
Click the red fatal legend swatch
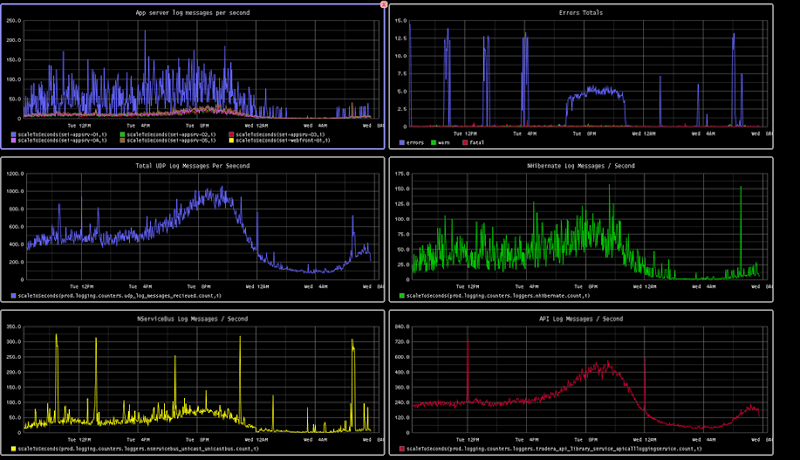click(464, 142)
